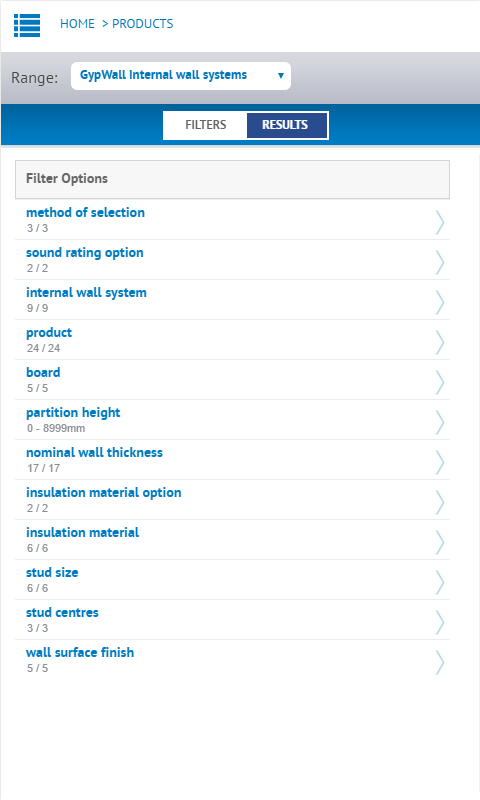Viewport: 480px width, 800px height.
Task: Select the stud centres filter
Action: pyautogui.click(x=233, y=619)
